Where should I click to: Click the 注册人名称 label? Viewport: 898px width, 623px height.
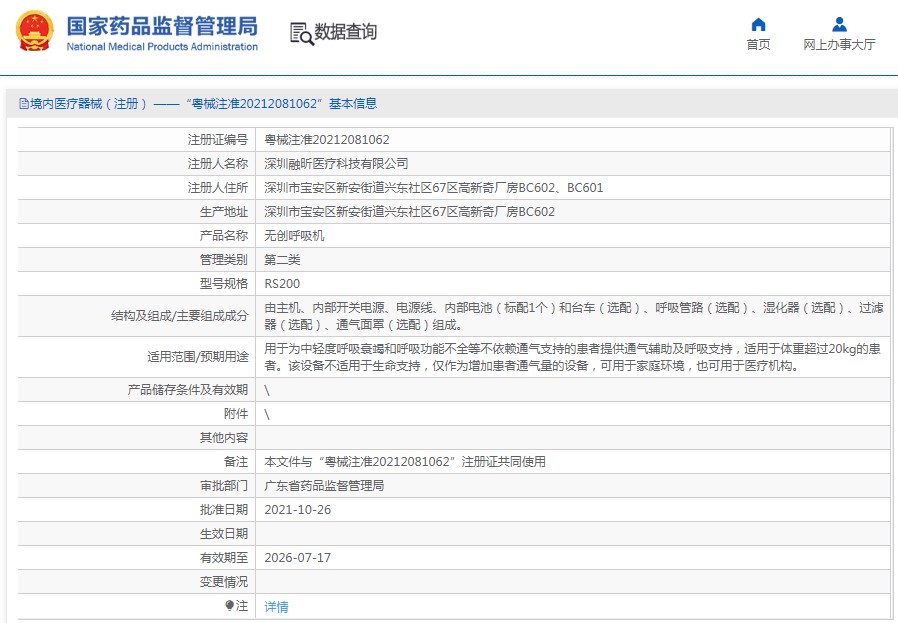[218, 164]
